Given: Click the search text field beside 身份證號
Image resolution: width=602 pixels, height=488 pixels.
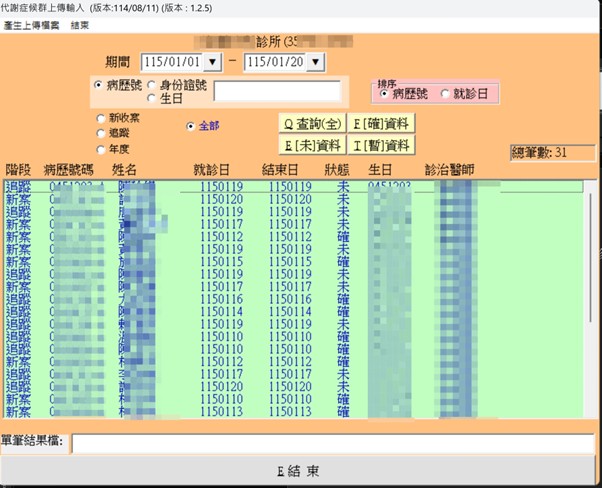Looking at the screenshot, I should pos(278,92).
